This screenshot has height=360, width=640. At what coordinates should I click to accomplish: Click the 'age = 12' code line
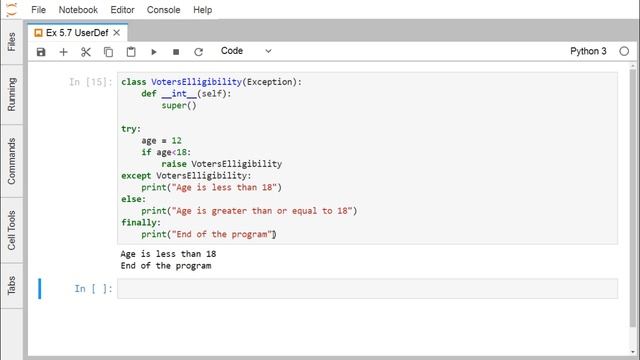coord(161,141)
